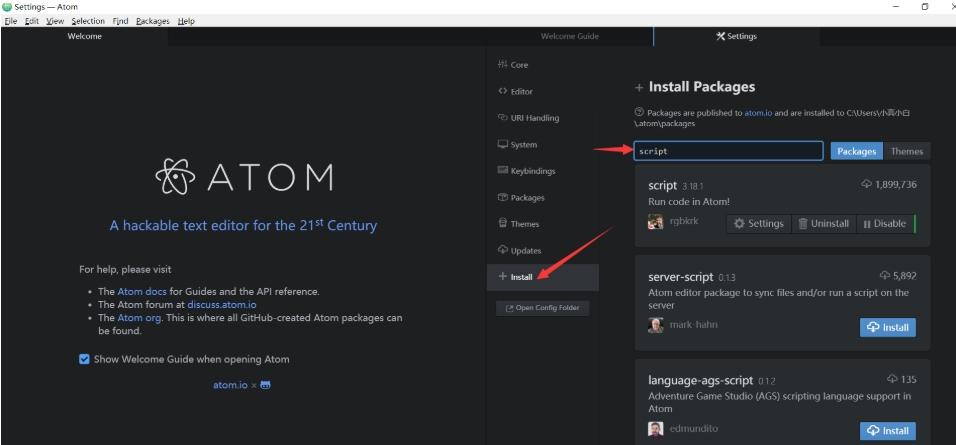Click the server-script version number 0.1.3
This screenshot has height=445, width=956.
727,278
